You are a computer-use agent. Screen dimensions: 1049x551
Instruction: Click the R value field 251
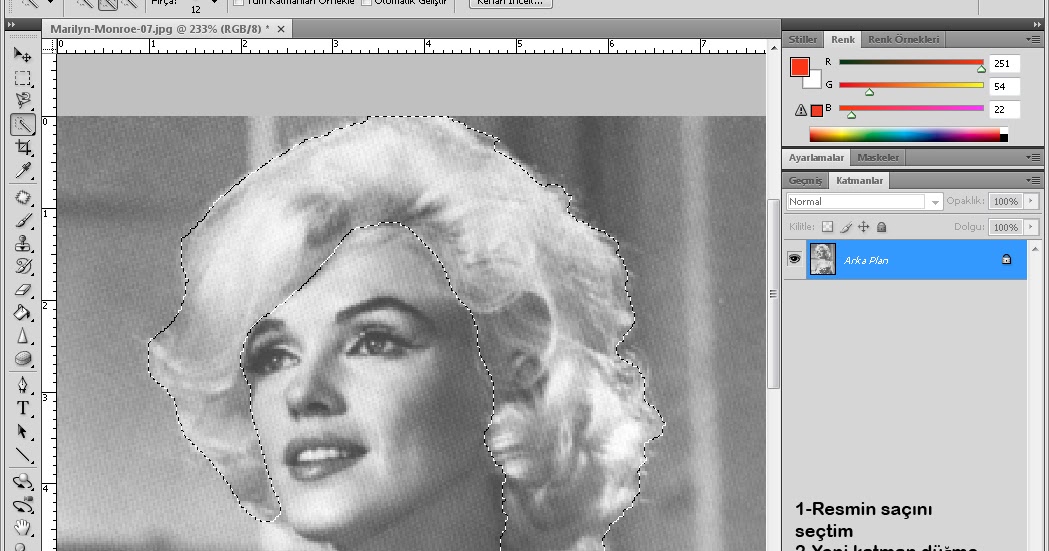[1005, 64]
